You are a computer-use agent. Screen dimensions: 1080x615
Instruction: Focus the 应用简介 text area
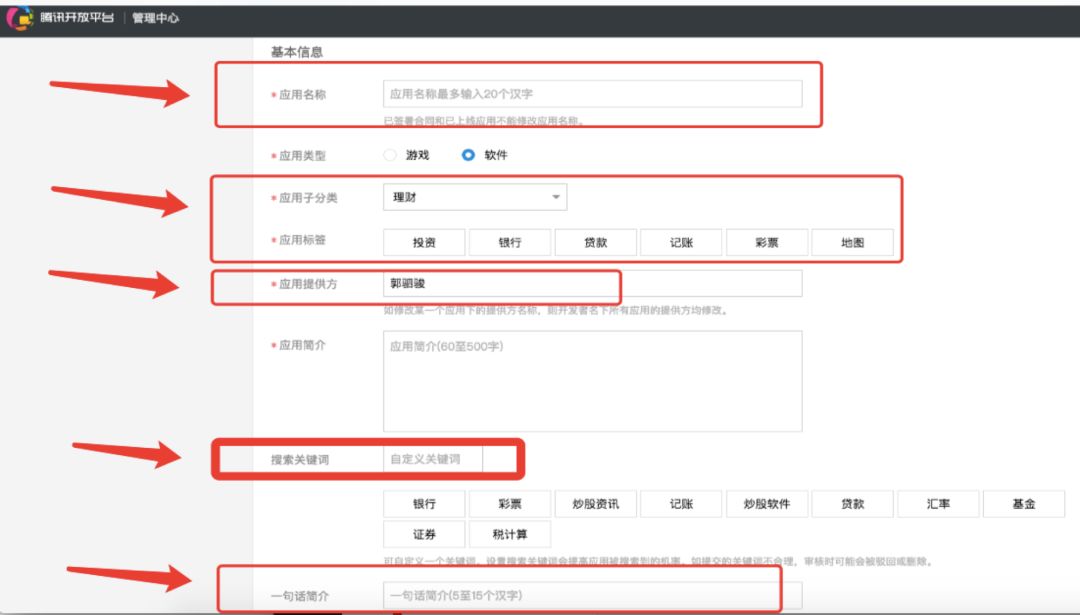(x=592, y=381)
